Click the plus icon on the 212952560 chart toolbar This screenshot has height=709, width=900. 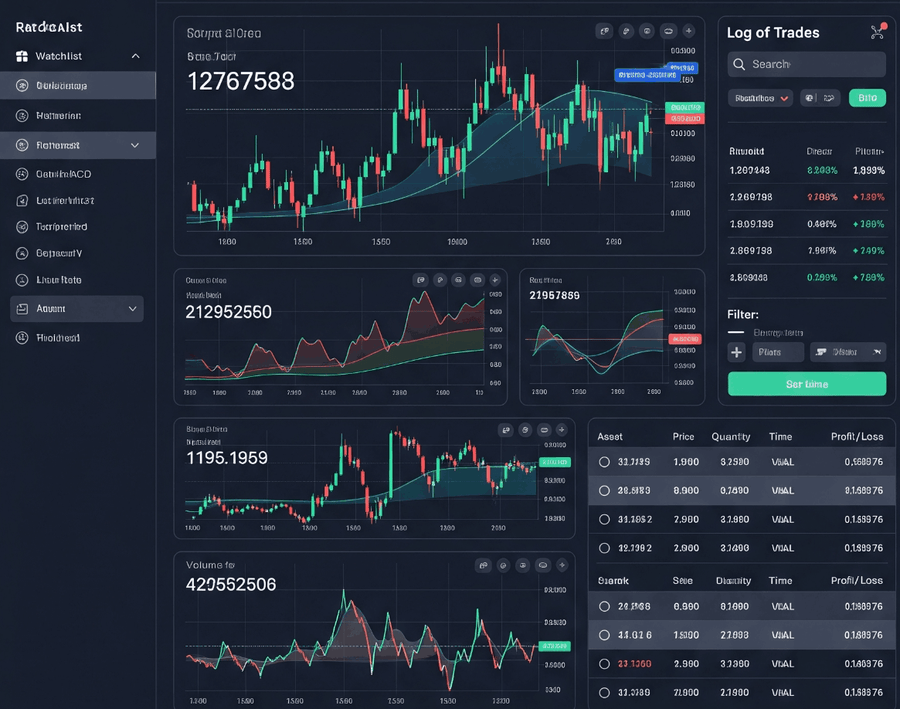[495, 280]
